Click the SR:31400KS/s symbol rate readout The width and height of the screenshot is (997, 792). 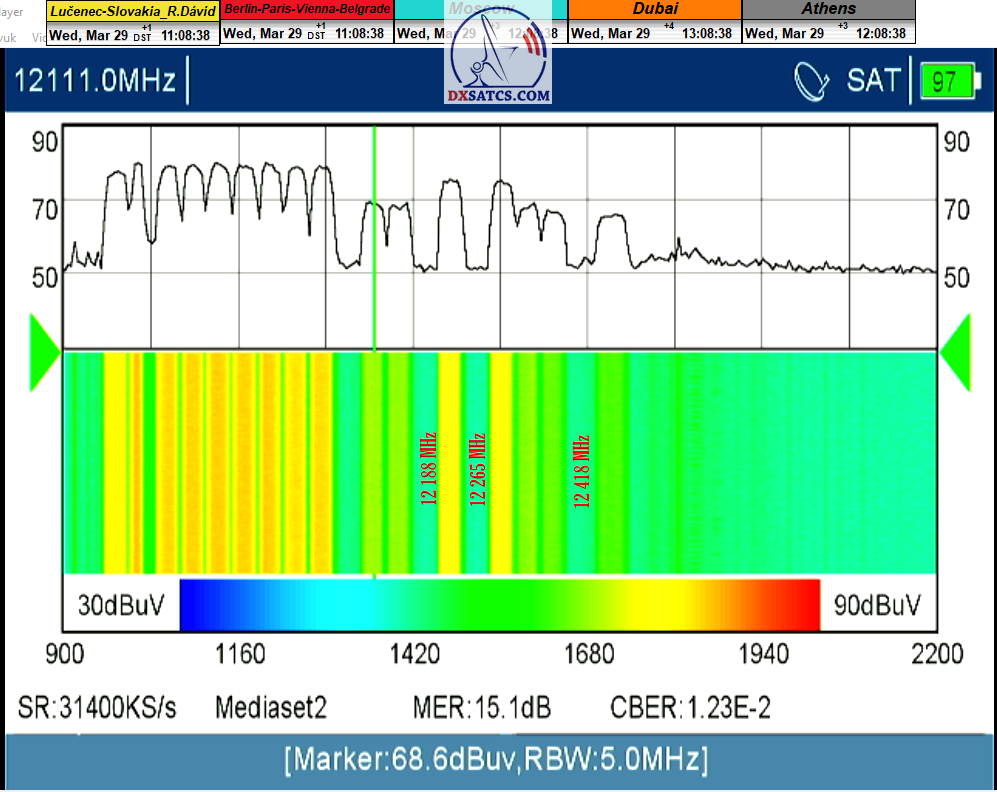(x=97, y=708)
